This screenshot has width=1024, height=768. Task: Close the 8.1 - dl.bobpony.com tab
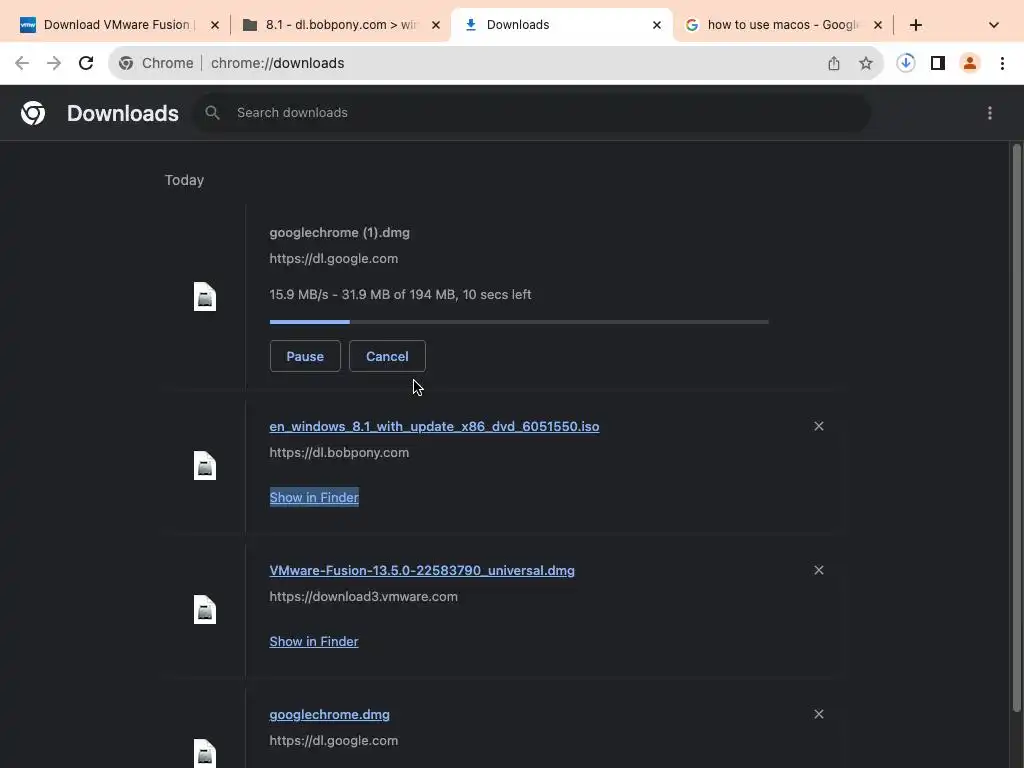pos(436,25)
